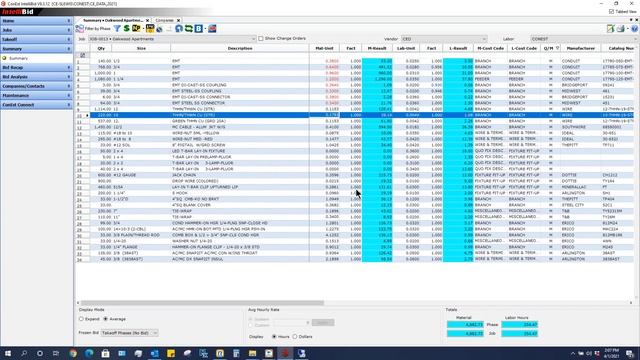Image resolution: width=640 pixels, height=360 pixels.
Task: Open Sticky Notes from the taskbar
Action: [x=171, y=353]
